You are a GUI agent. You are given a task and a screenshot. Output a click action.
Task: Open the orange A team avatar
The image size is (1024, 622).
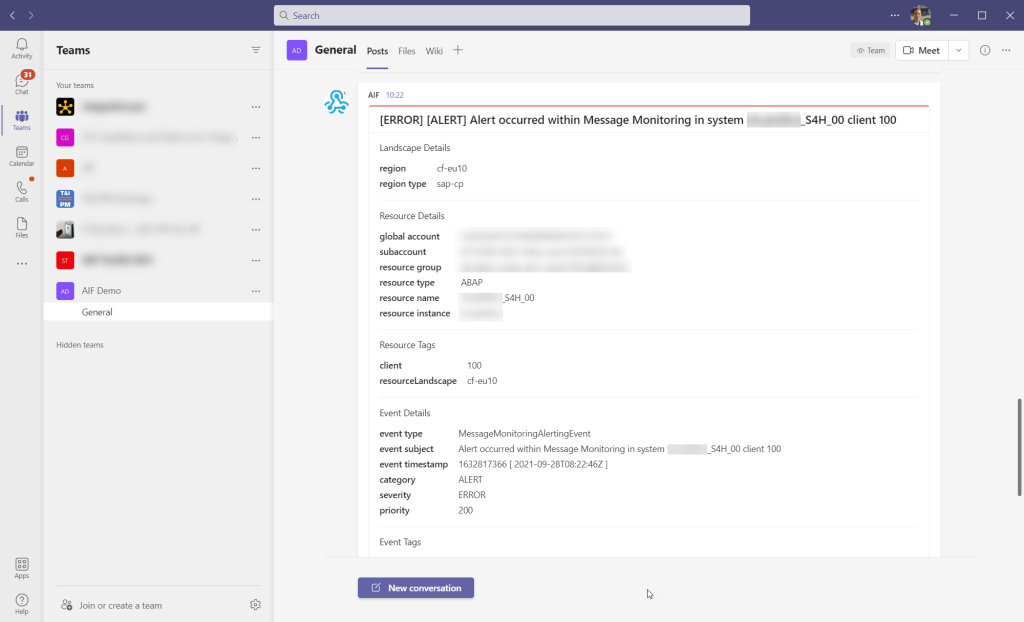tap(65, 168)
